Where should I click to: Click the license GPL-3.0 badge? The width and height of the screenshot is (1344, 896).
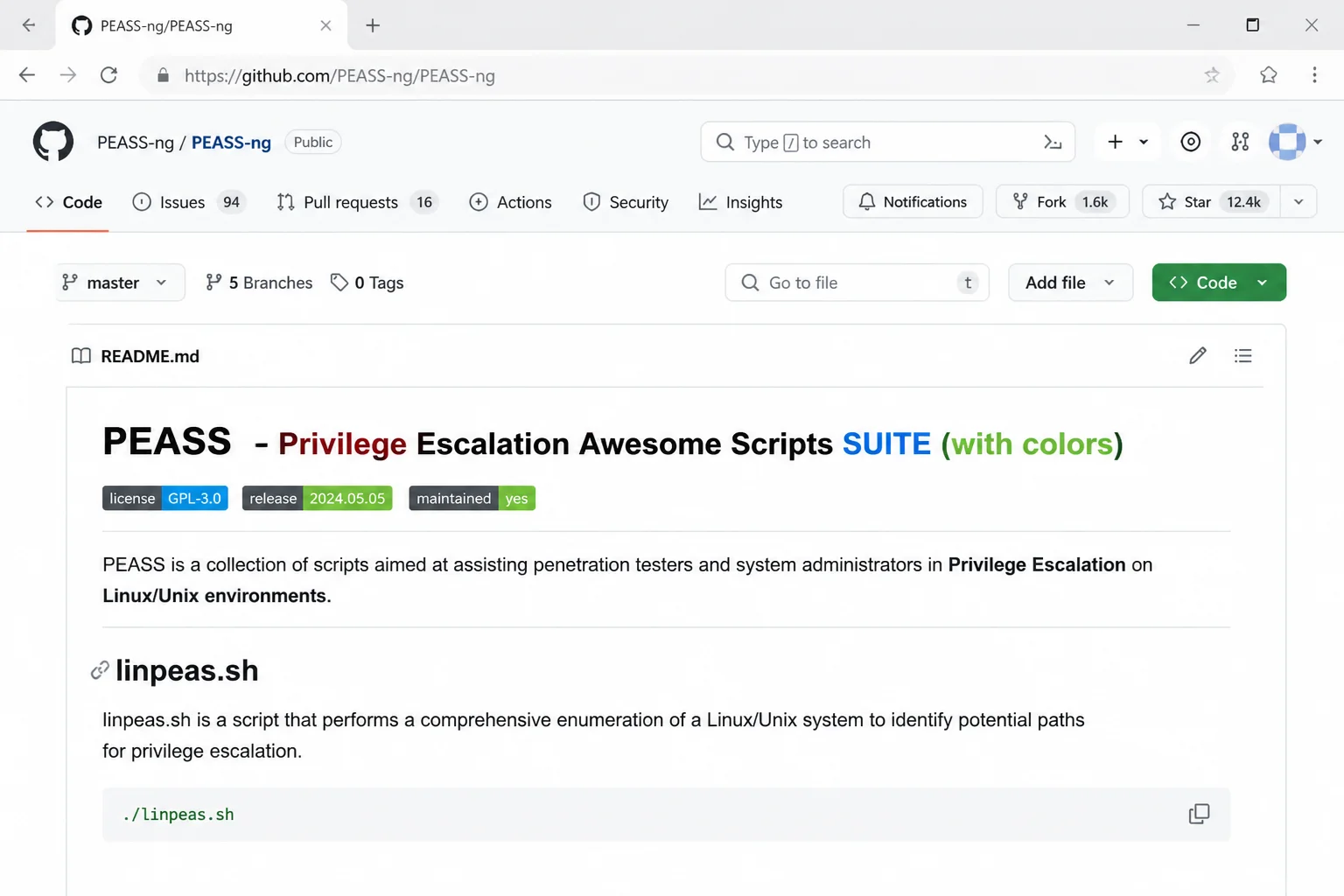[x=165, y=498]
